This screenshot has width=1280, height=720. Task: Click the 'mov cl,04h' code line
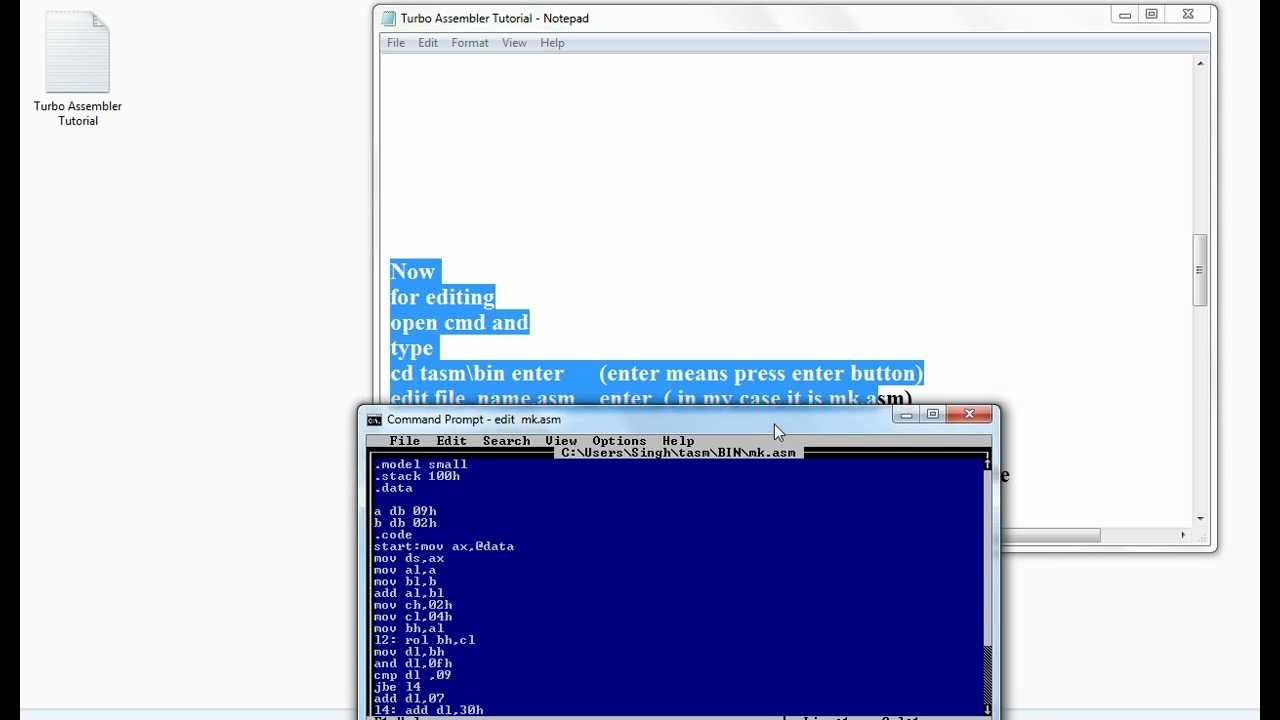pyautogui.click(x=413, y=617)
